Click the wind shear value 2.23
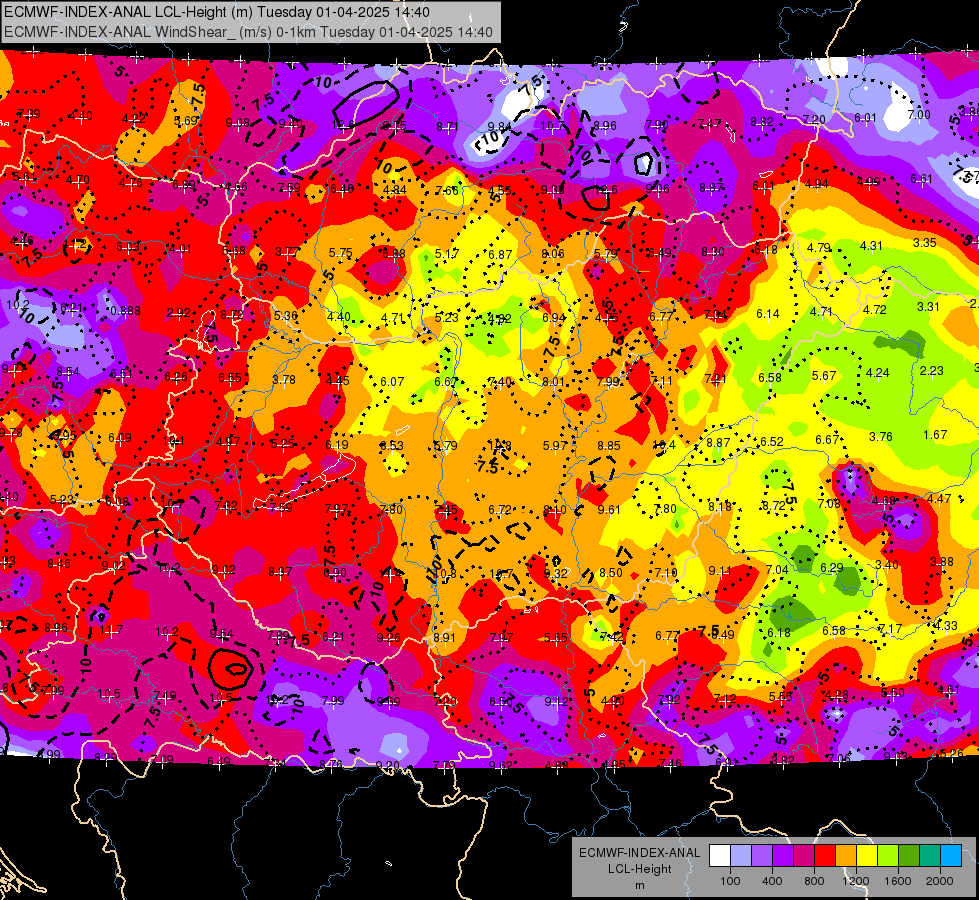Viewport: 979px width, 900px height. coord(931,371)
